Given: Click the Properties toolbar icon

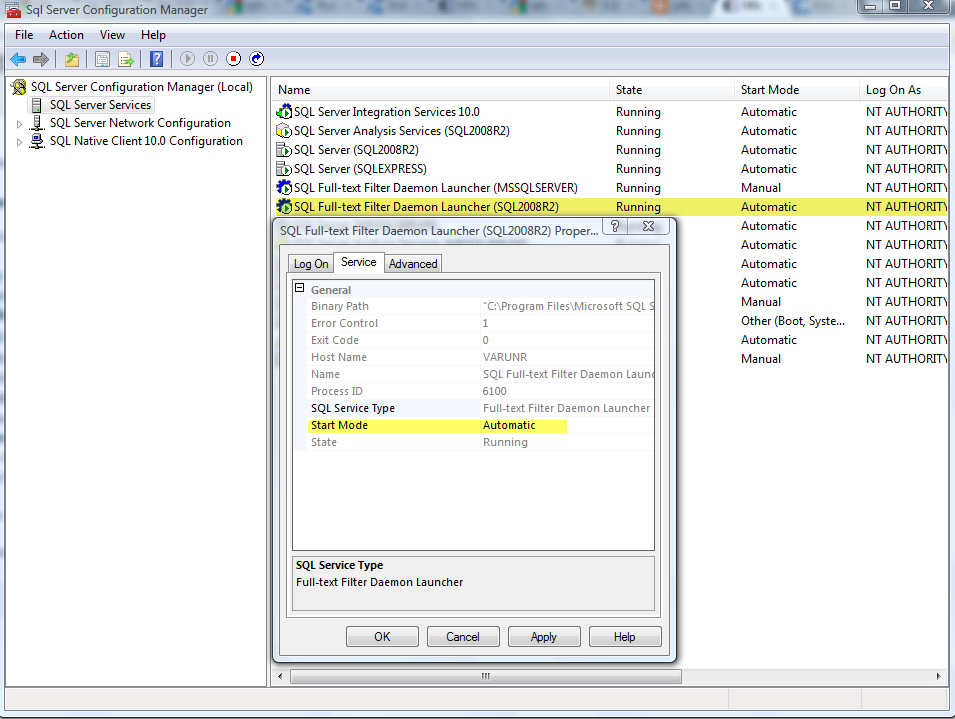Looking at the screenshot, I should point(102,59).
